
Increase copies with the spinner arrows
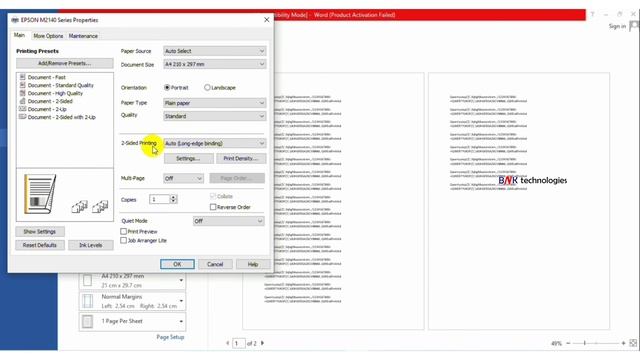[x=173, y=197]
